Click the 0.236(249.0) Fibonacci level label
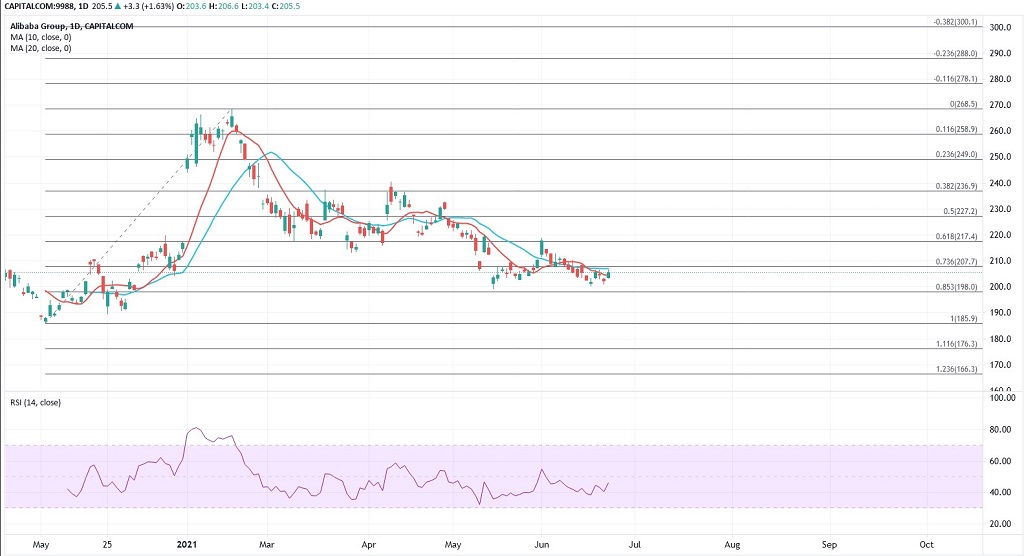 point(957,154)
